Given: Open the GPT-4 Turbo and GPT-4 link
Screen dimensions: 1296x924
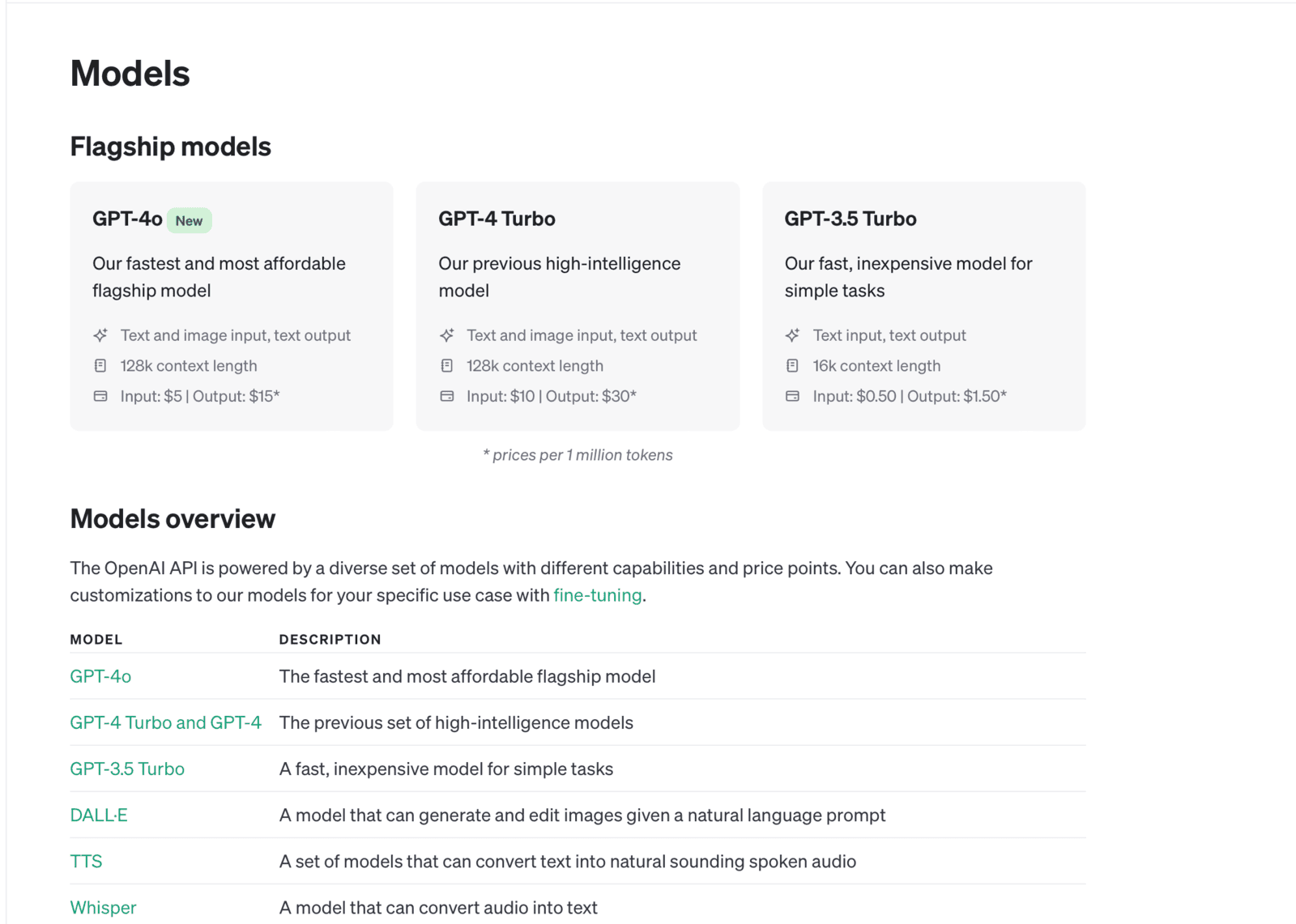Looking at the screenshot, I should [166, 722].
